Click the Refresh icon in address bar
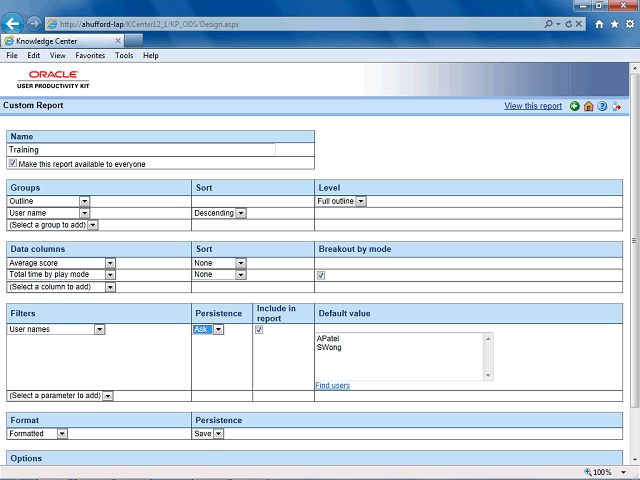Screen dimensions: 640x480 pos(568,24)
